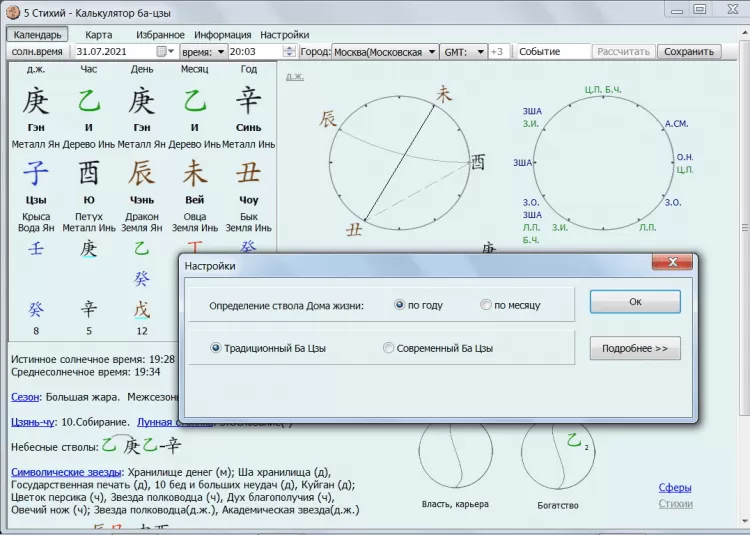Open the GMT offset dropdown
The height and width of the screenshot is (535, 750).
479,51
